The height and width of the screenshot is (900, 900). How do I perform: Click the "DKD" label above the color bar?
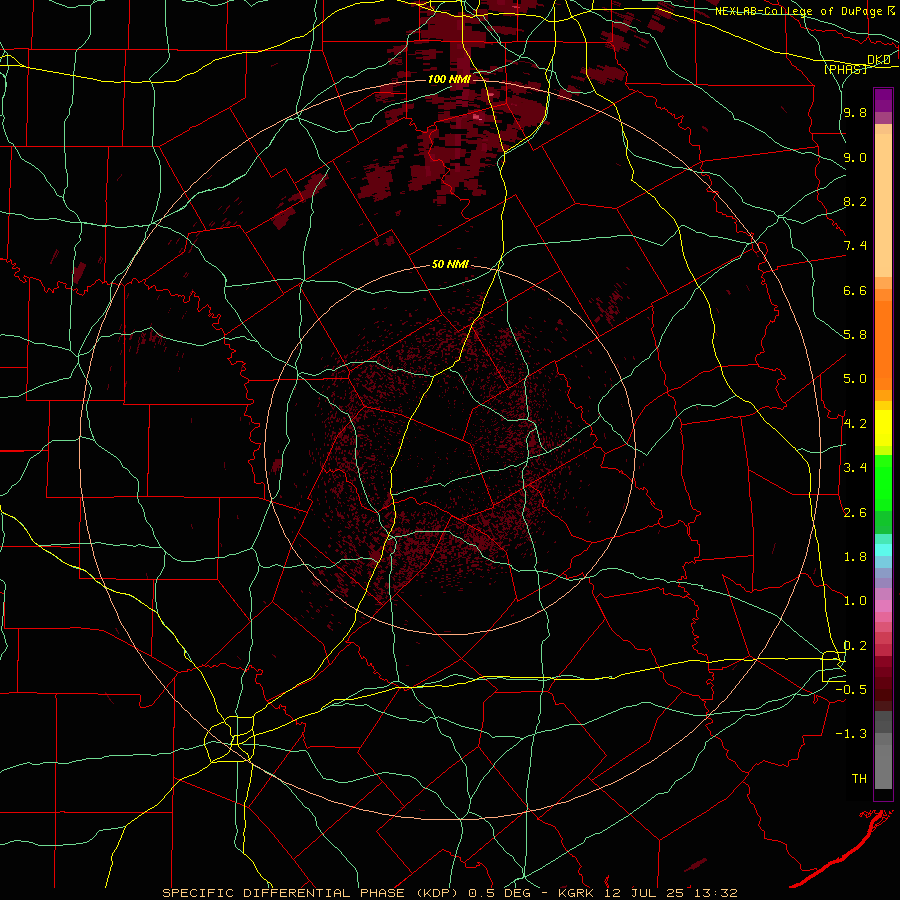click(x=879, y=60)
